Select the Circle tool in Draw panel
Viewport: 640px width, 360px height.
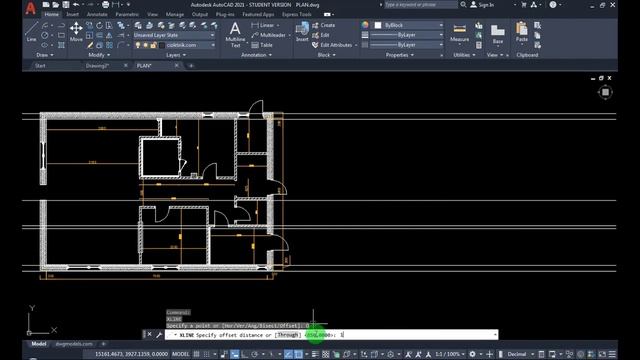pos(45,36)
